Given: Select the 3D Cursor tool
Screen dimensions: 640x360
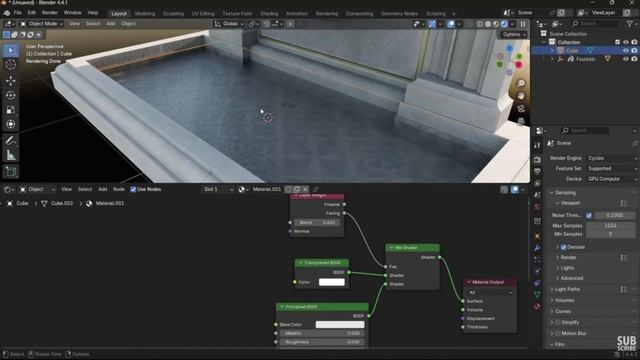Looking at the screenshot, I should point(11,64).
